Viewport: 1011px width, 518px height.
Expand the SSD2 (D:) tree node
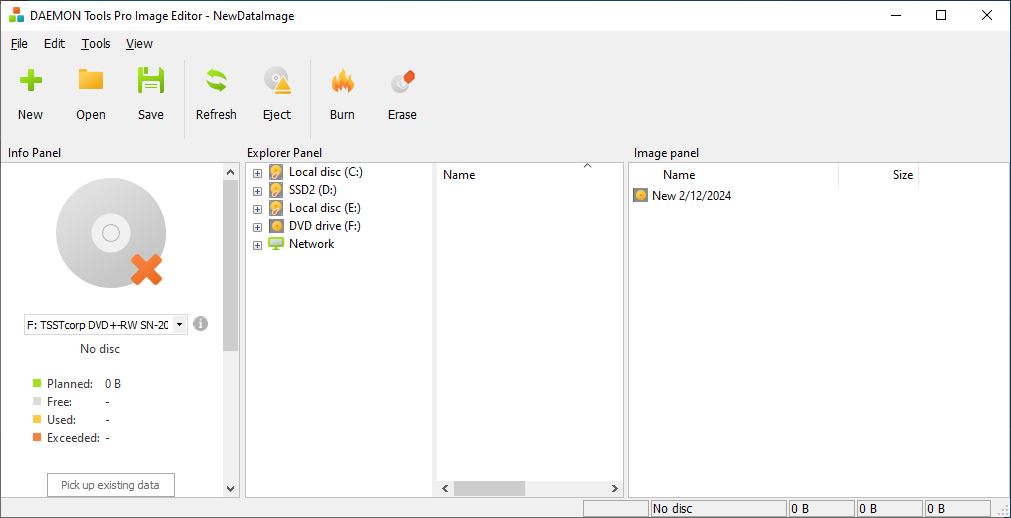pyautogui.click(x=257, y=192)
